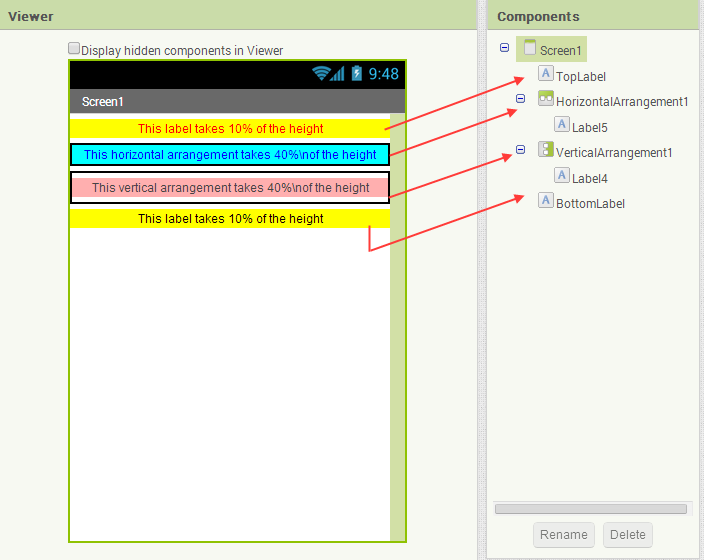The height and width of the screenshot is (560, 704).
Task: Select Label5 in the Components tree
Action: pyautogui.click(x=590, y=128)
